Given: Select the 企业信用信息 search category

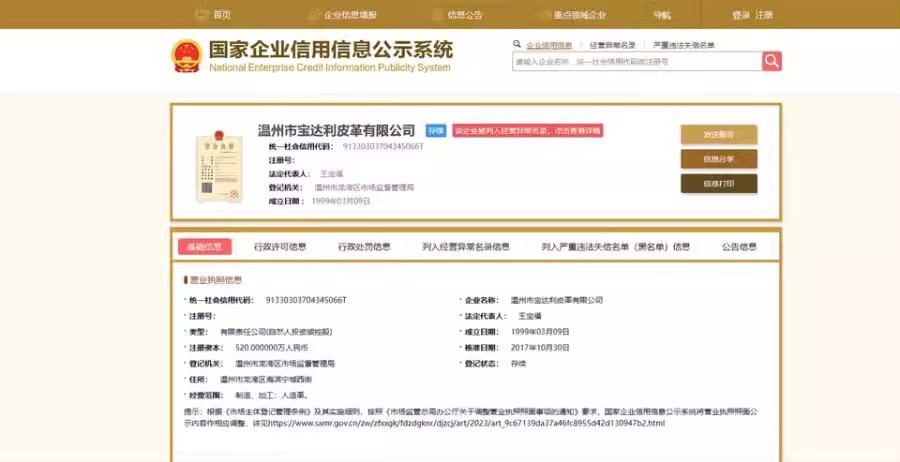Looking at the screenshot, I should point(549,45).
